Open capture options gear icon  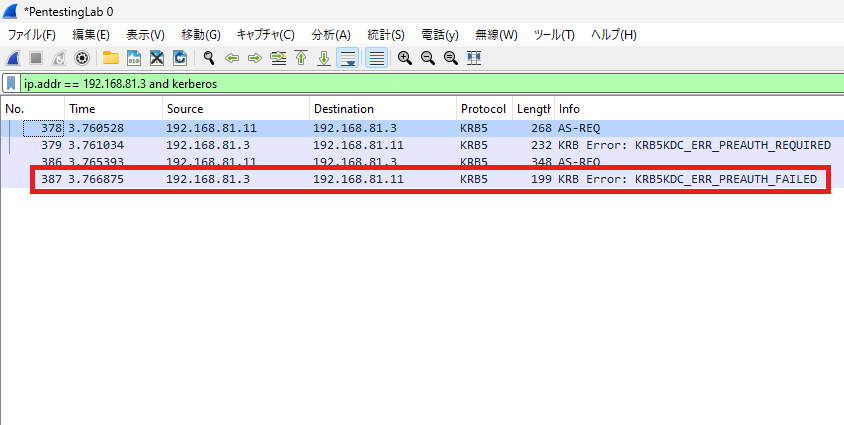82,58
